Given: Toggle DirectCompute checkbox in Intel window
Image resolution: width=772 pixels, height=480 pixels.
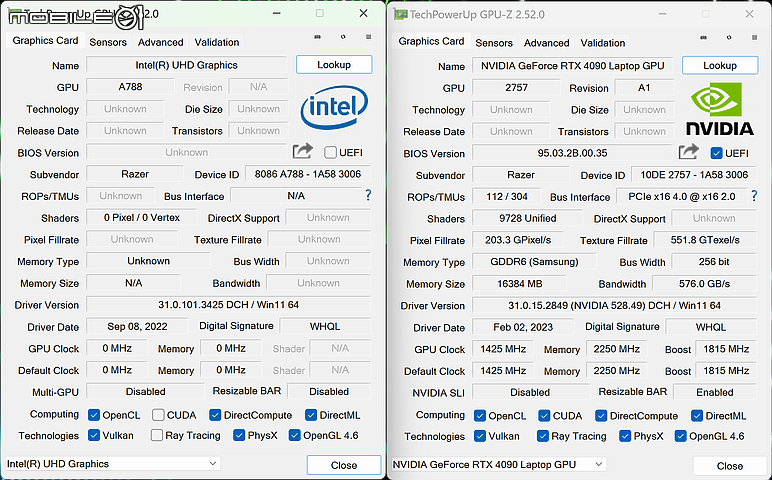Looking at the screenshot, I should coord(215,415).
